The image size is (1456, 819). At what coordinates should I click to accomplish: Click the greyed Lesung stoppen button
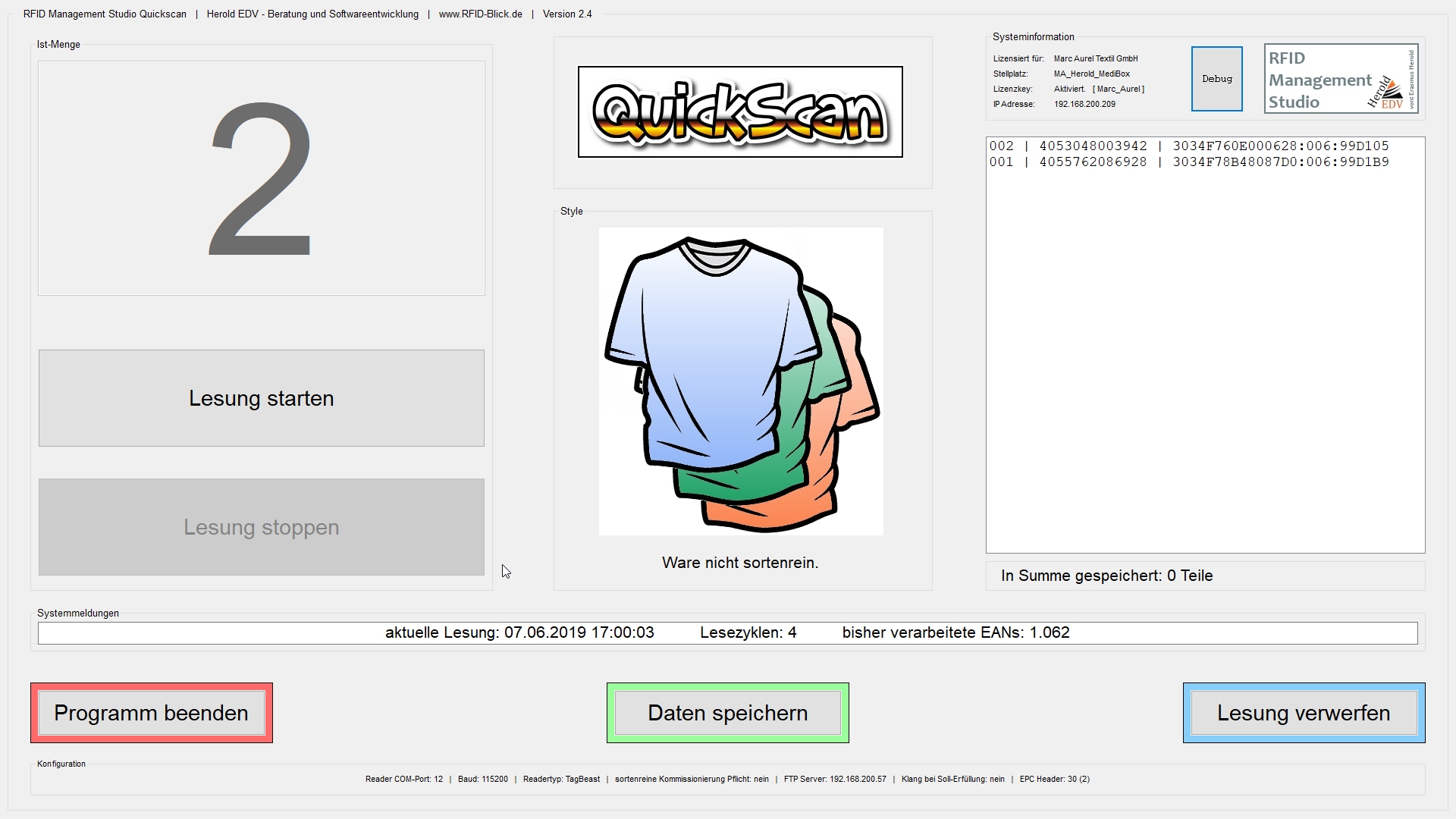(x=261, y=527)
